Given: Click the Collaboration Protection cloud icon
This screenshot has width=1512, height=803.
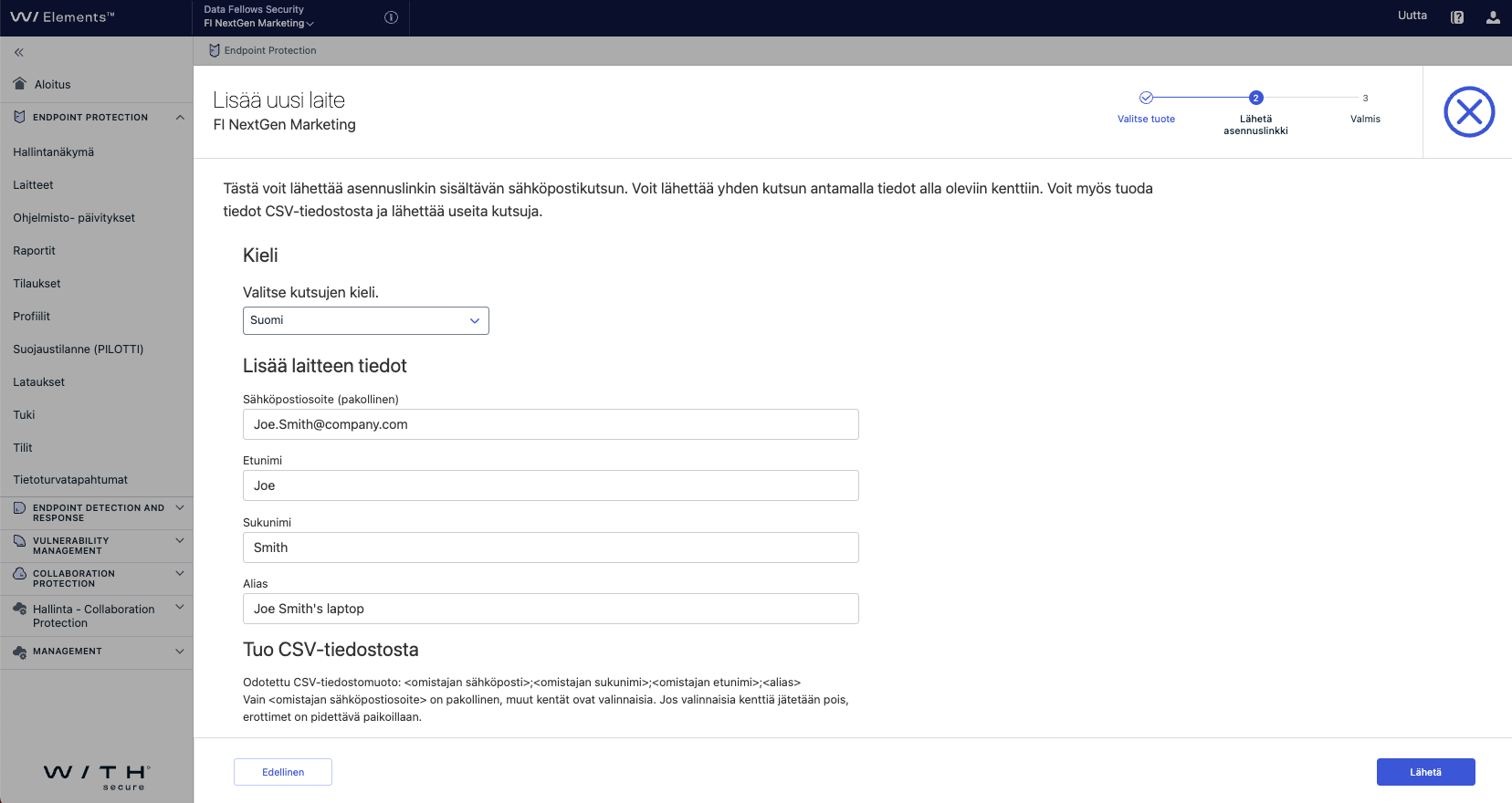Looking at the screenshot, I should 20,574.
